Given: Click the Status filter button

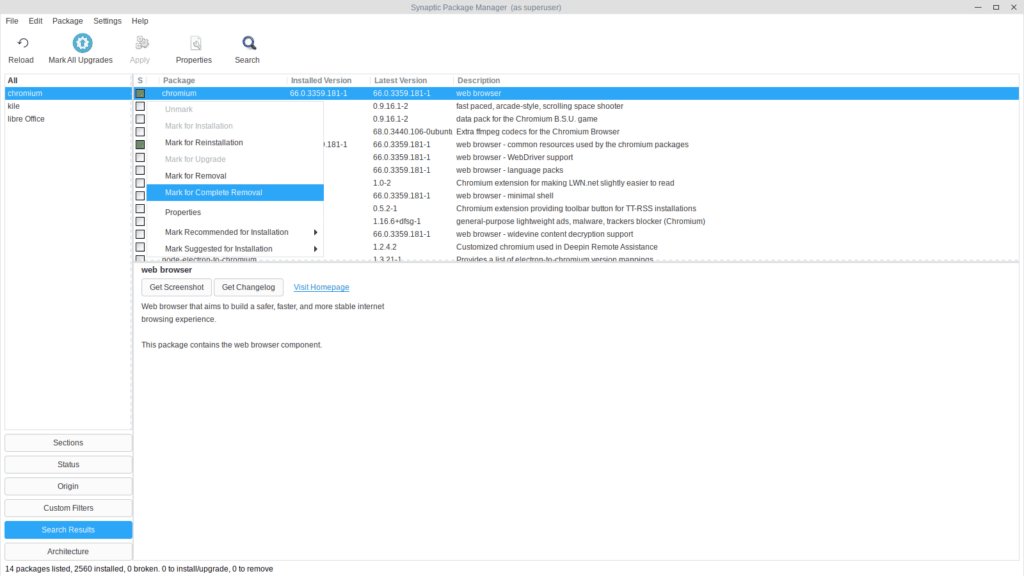Looking at the screenshot, I should 68,464.
